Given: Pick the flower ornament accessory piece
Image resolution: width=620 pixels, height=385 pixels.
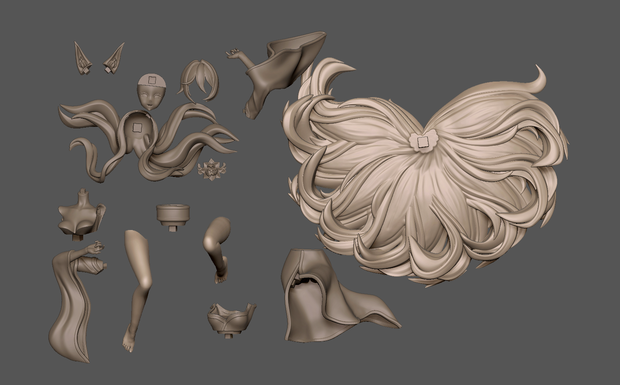Looking at the screenshot, I should coord(212,169).
